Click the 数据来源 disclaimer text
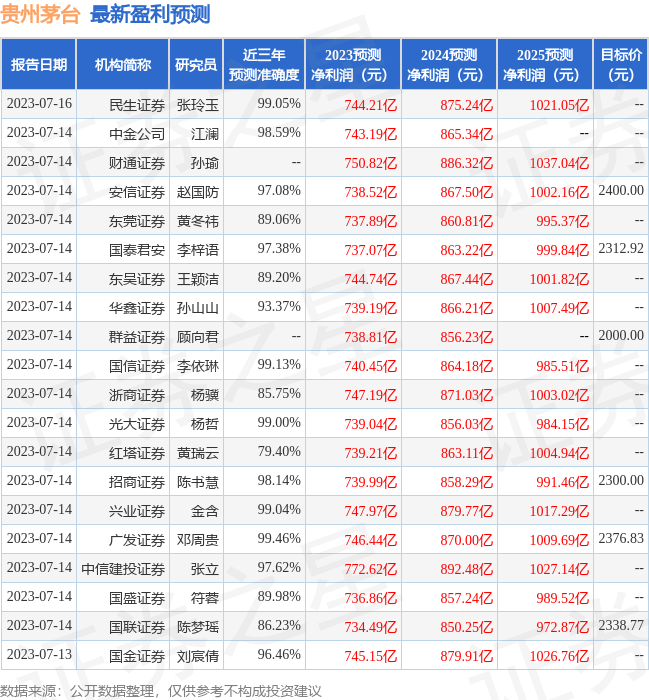This screenshot has width=649, height=700. [161, 691]
